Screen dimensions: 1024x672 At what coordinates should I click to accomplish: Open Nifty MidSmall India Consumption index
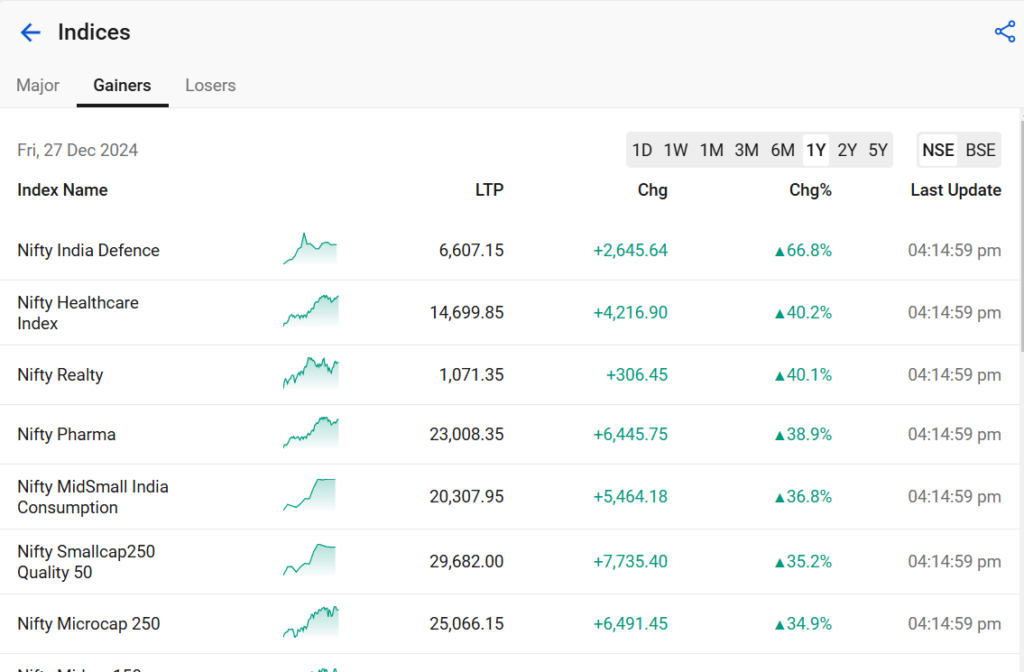[x=93, y=497]
